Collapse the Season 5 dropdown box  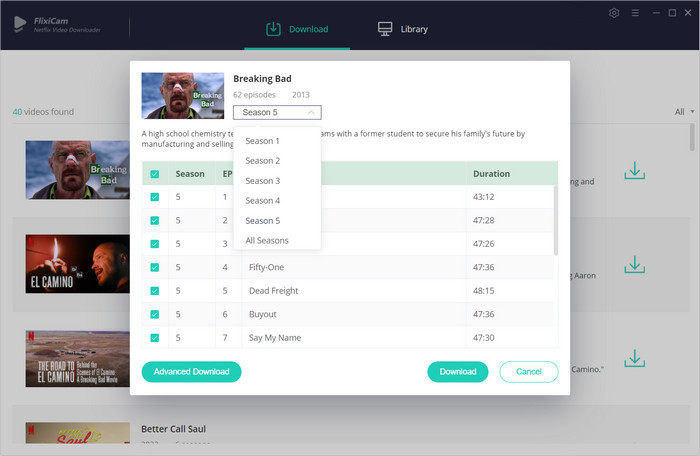277,113
